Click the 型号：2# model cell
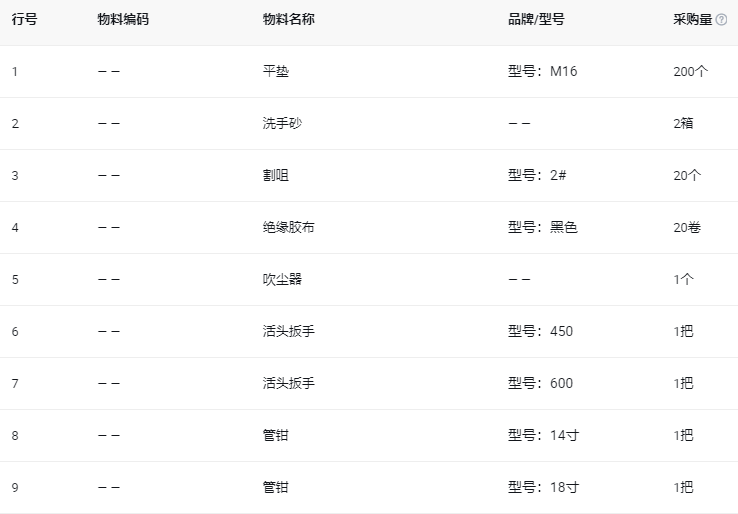 538,176
